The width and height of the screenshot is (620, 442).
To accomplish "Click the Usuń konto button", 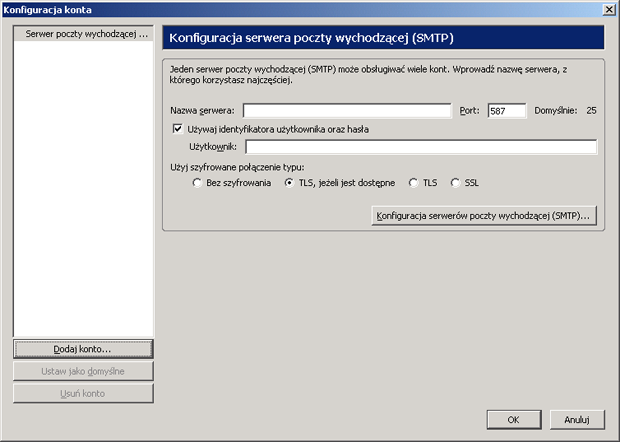I will [x=83, y=393].
